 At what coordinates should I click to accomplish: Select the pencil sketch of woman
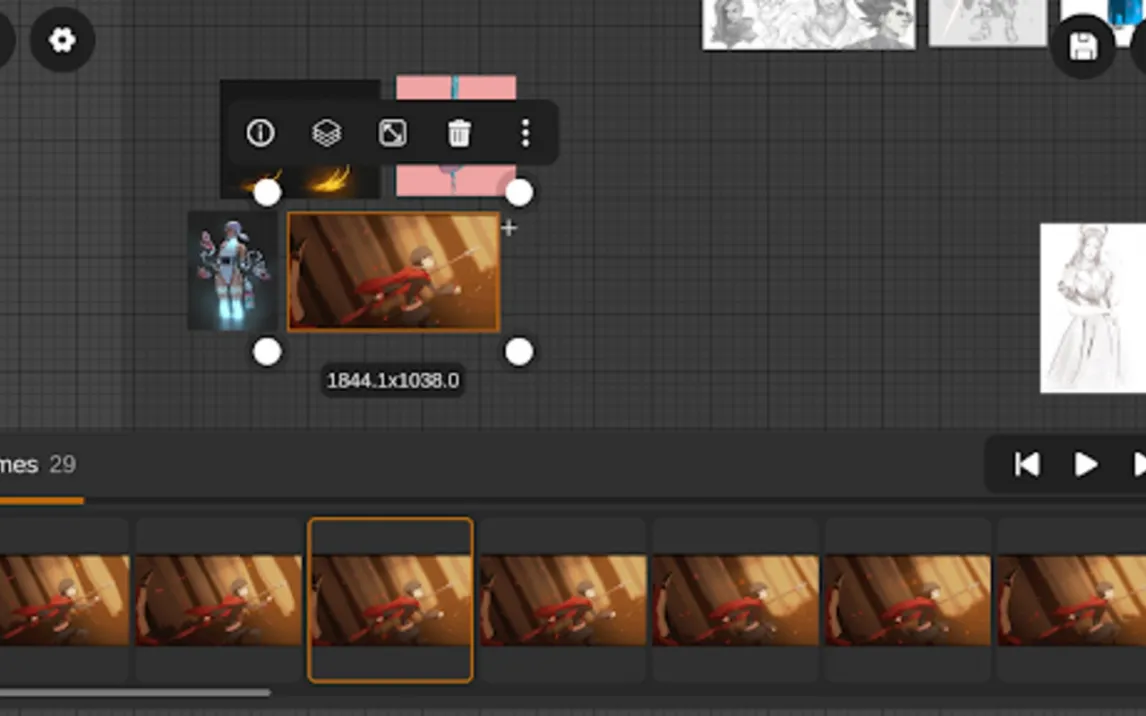(x=1091, y=307)
